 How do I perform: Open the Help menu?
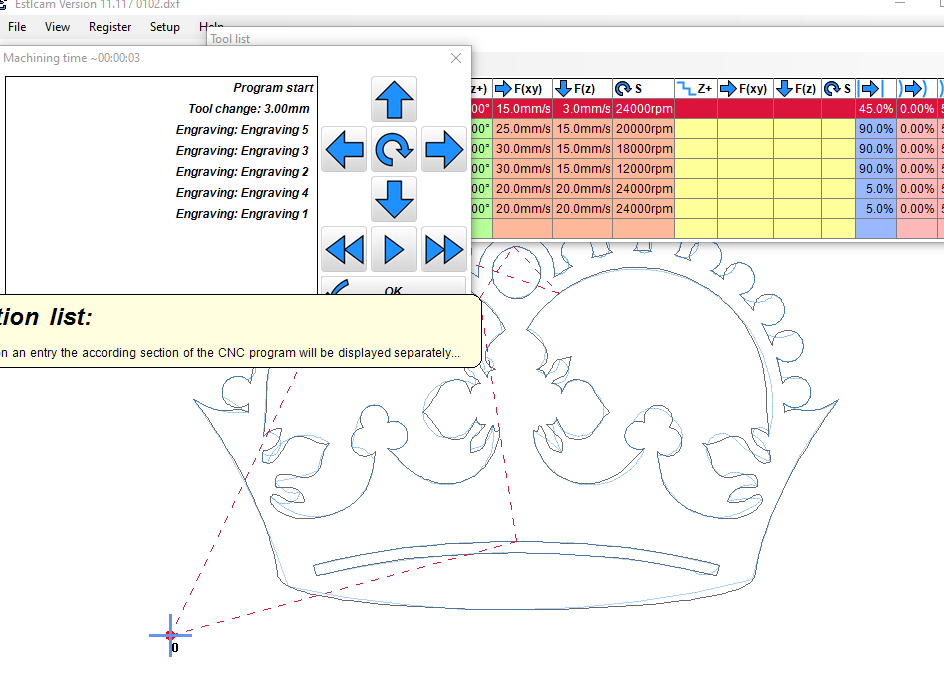(211, 25)
